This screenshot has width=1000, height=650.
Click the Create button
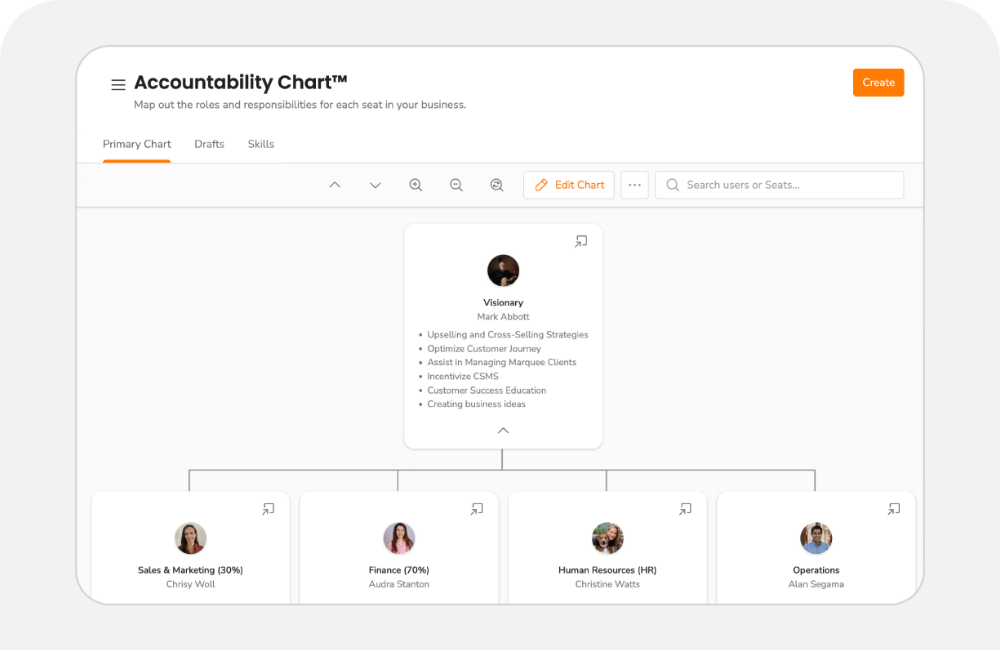[x=878, y=82]
